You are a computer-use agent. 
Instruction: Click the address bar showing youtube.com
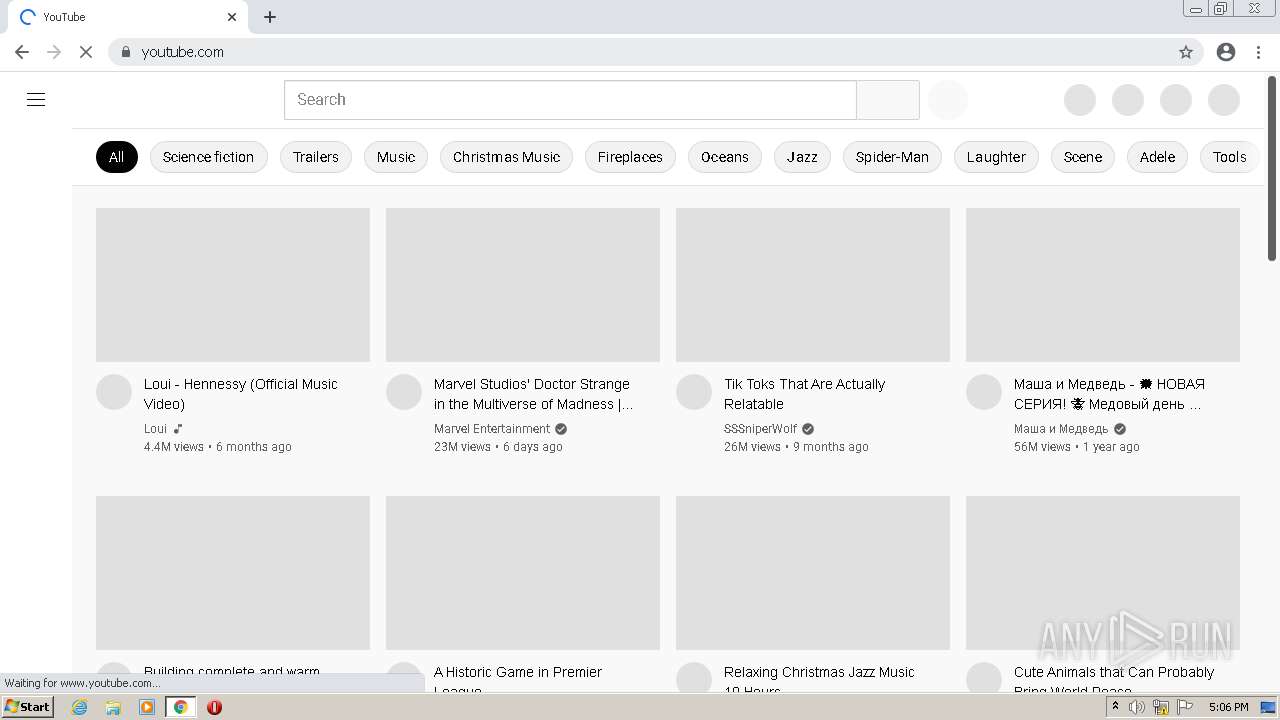(x=640, y=52)
